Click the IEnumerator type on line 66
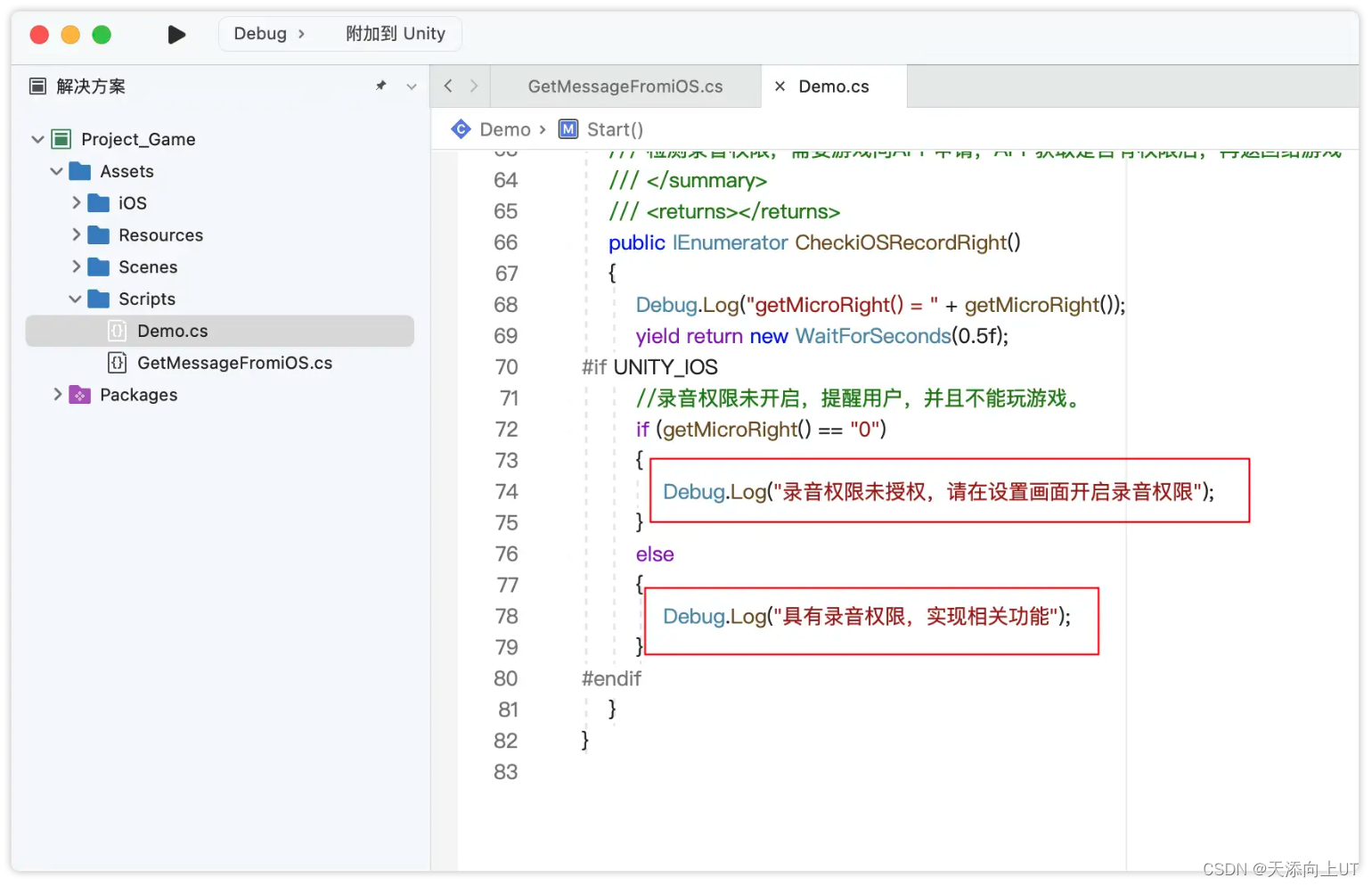The image size is (1372, 886). click(731, 242)
